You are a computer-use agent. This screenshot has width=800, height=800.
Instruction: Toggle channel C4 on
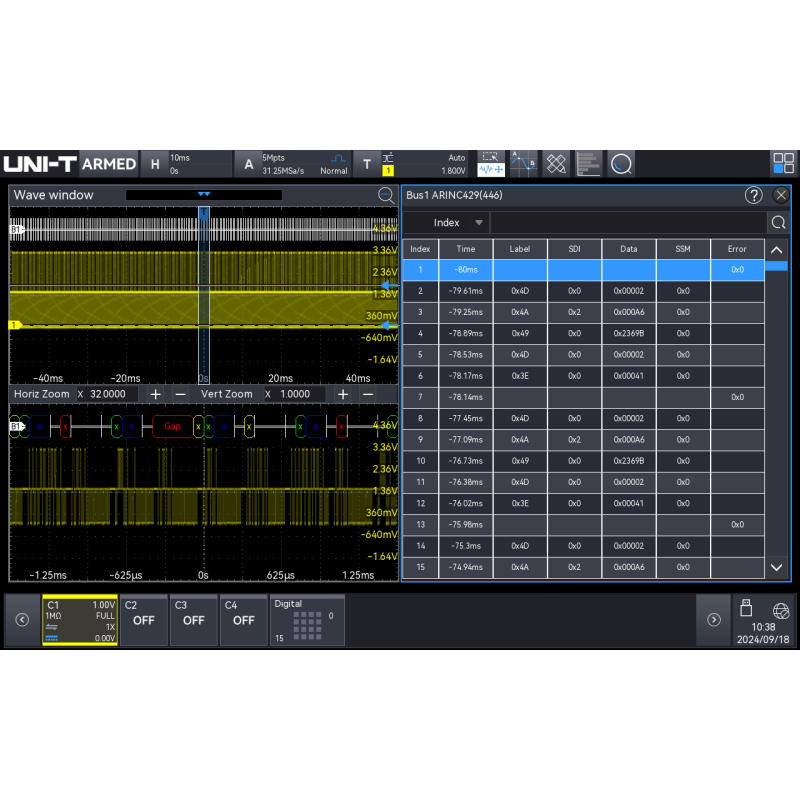[243, 620]
